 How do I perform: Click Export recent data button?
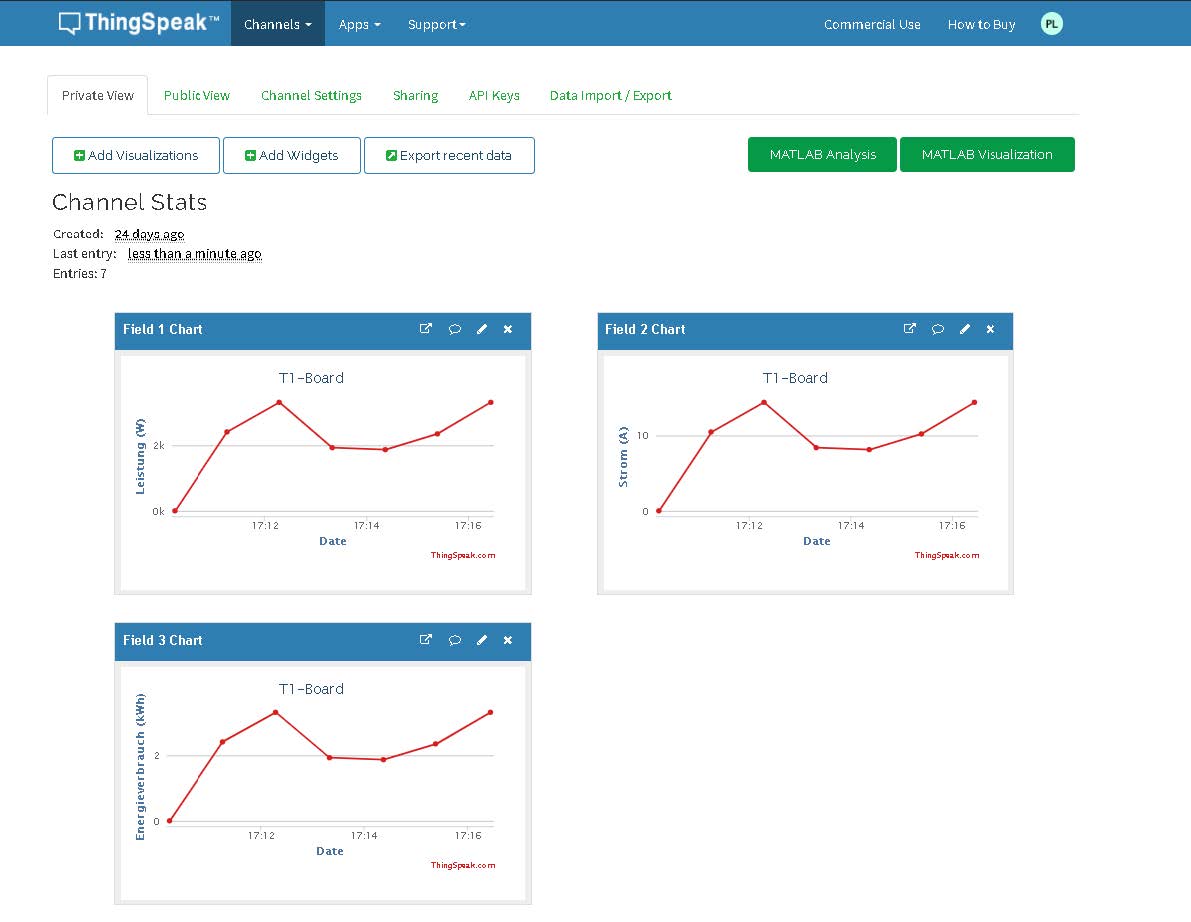click(449, 156)
